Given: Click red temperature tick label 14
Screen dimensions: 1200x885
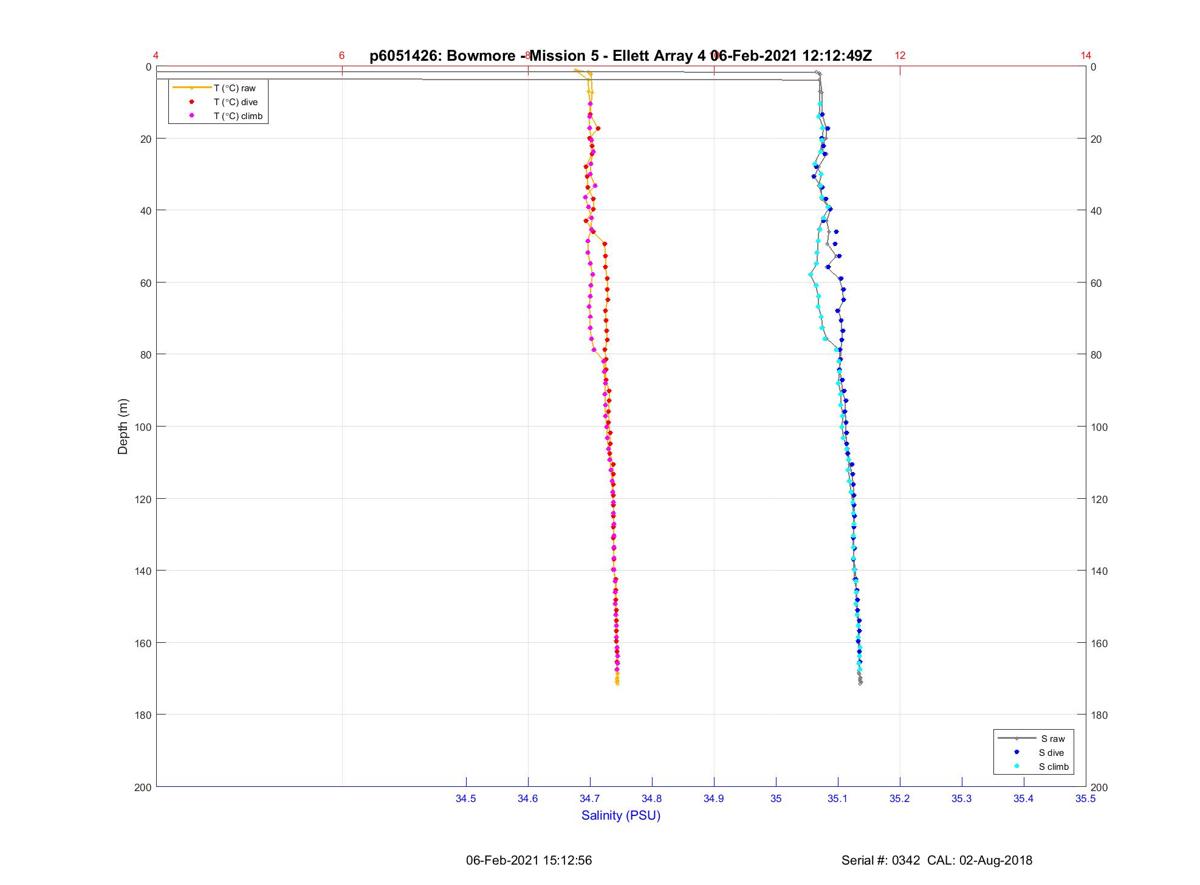Looking at the screenshot, I should (x=1086, y=56).
